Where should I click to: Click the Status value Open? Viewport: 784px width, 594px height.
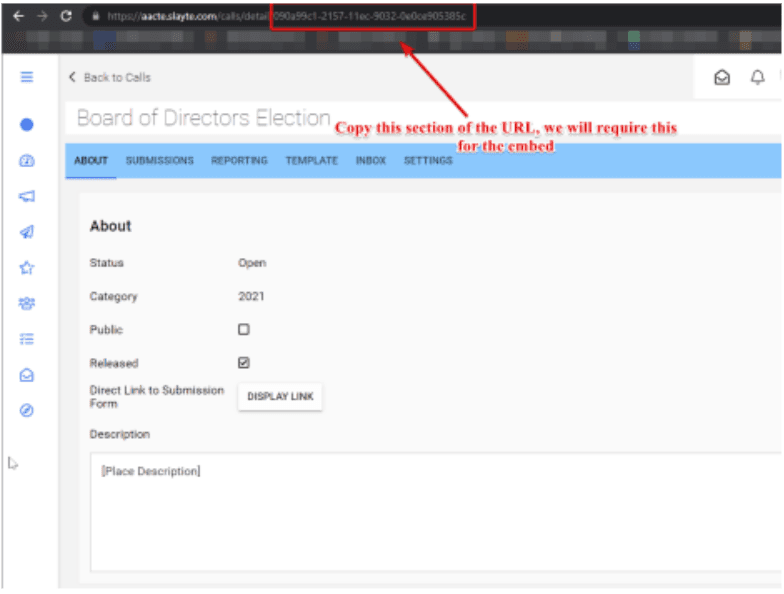click(252, 263)
